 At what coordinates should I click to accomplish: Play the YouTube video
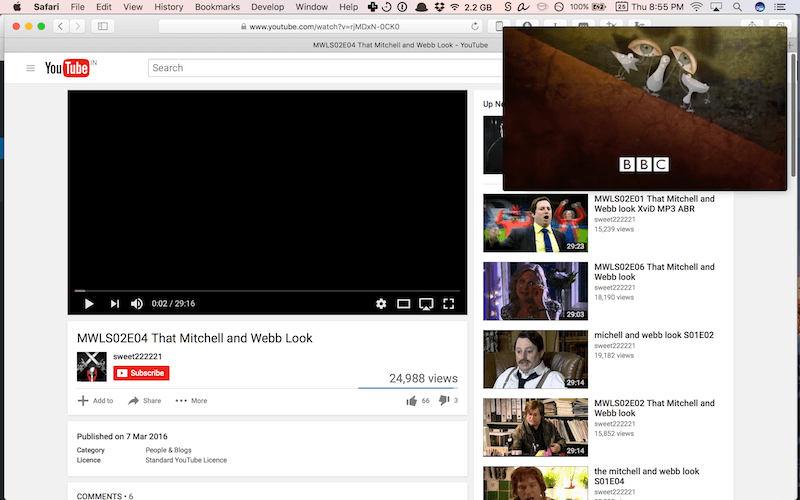(x=88, y=304)
